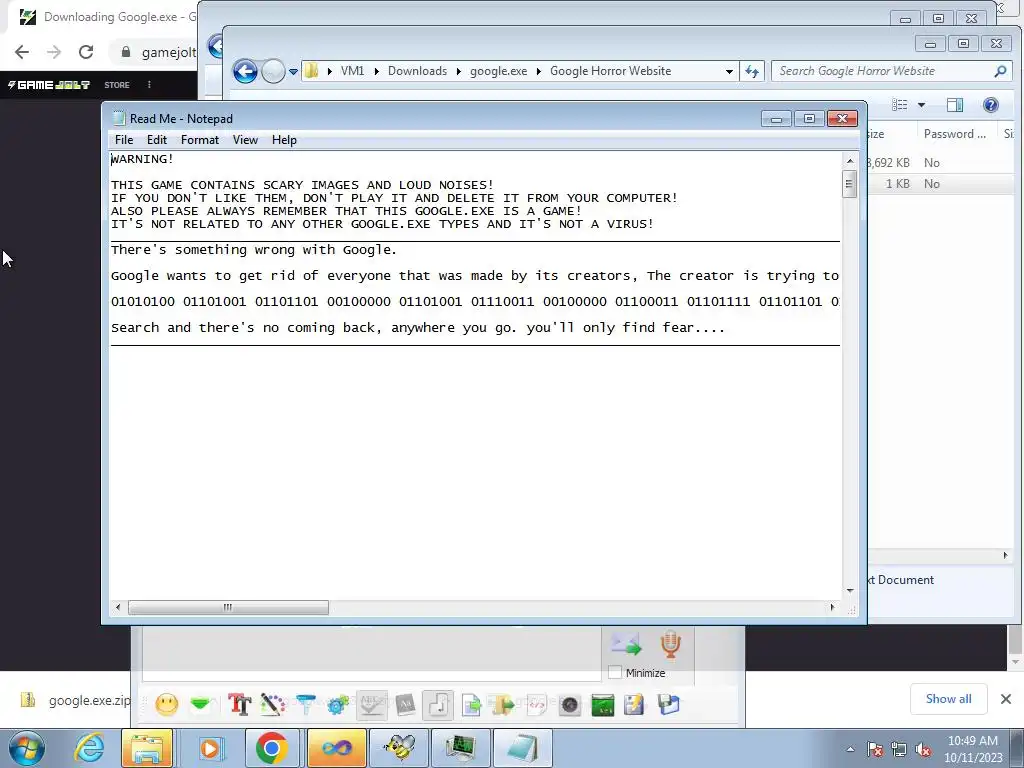Click Notepad vertical scrollbar down arrow
This screenshot has height=768, width=1024.
pos(850,590)
